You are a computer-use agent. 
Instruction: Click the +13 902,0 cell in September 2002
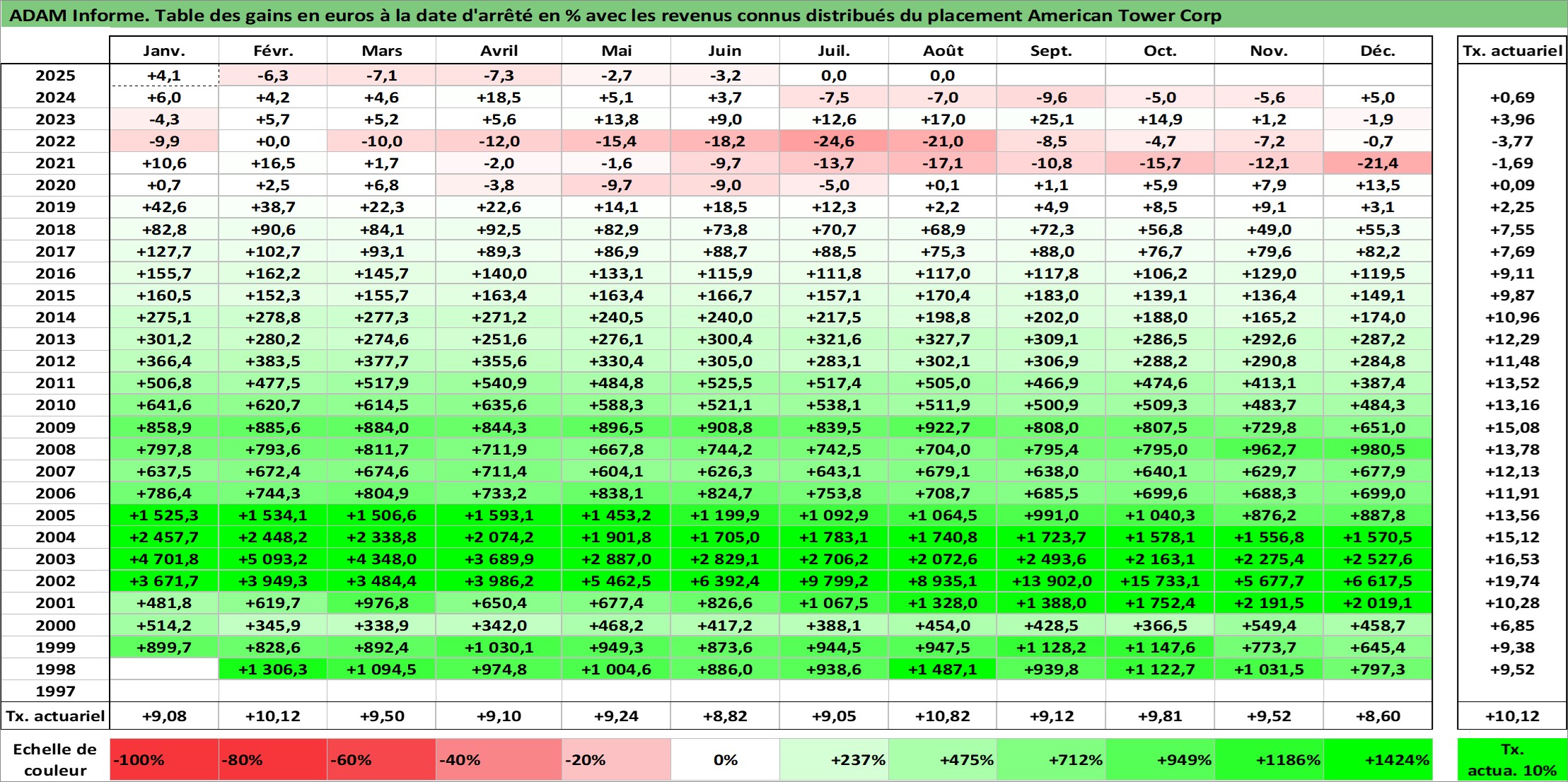[x=1051, y=581]
